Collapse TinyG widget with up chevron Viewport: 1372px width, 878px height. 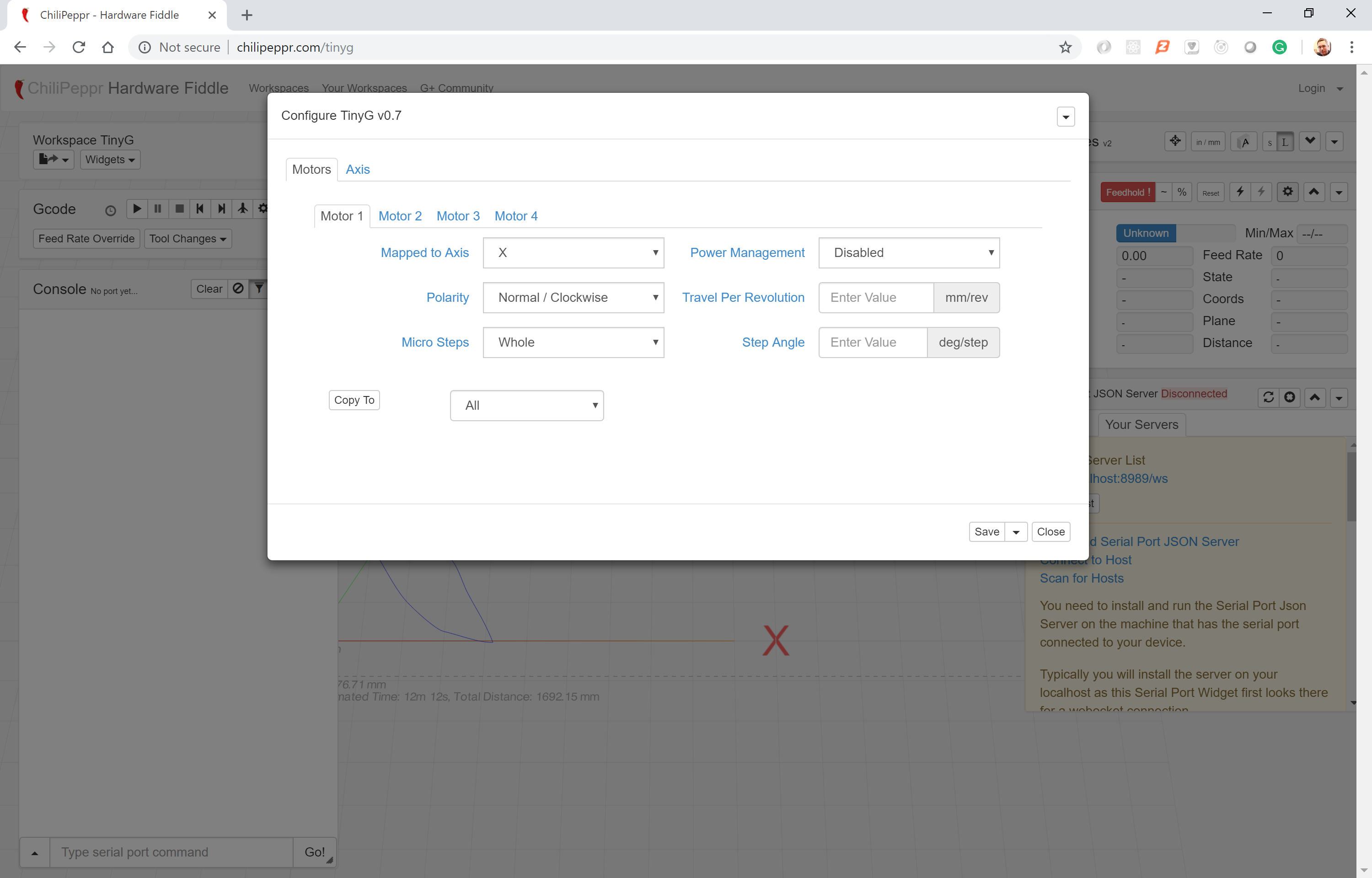click(1314, 192)
